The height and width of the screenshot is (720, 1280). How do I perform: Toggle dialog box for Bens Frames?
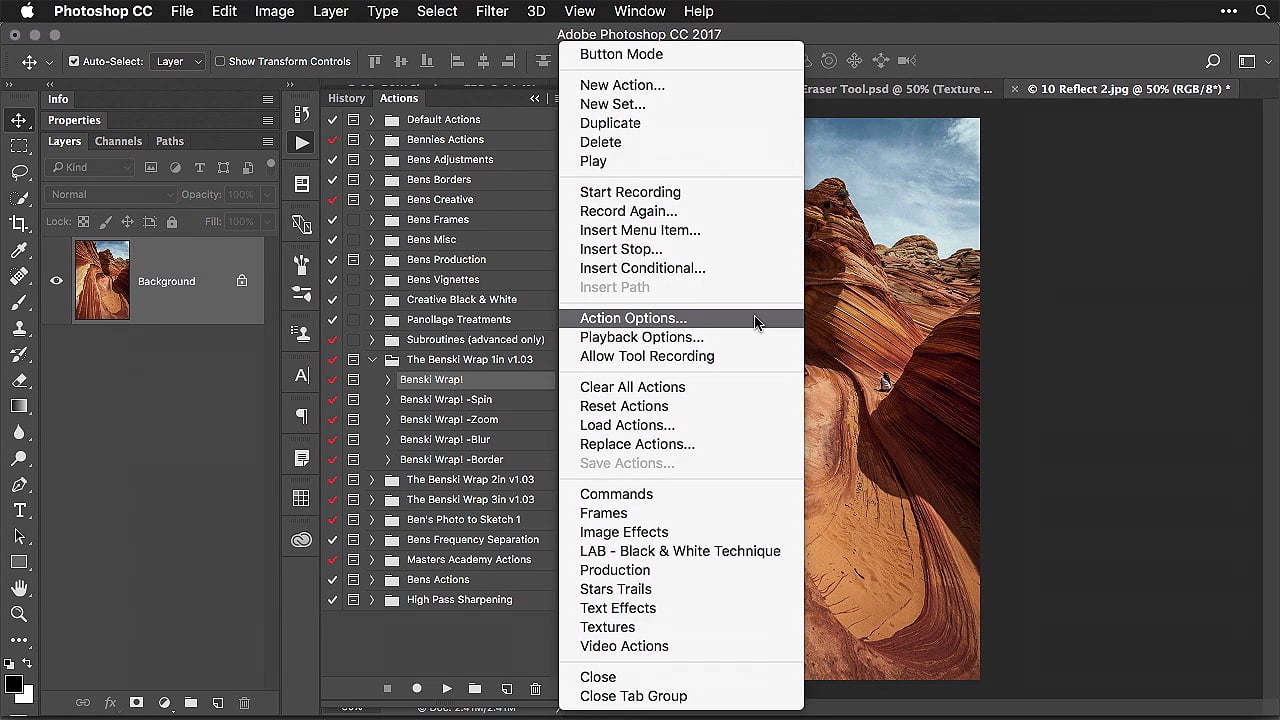click(x=353, y=220)
